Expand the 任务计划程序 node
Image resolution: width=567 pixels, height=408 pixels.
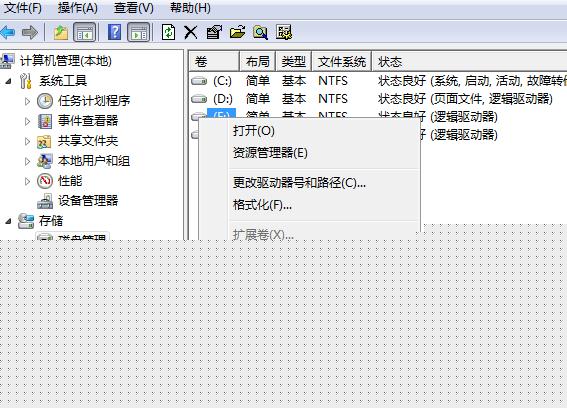coord(27,101)
